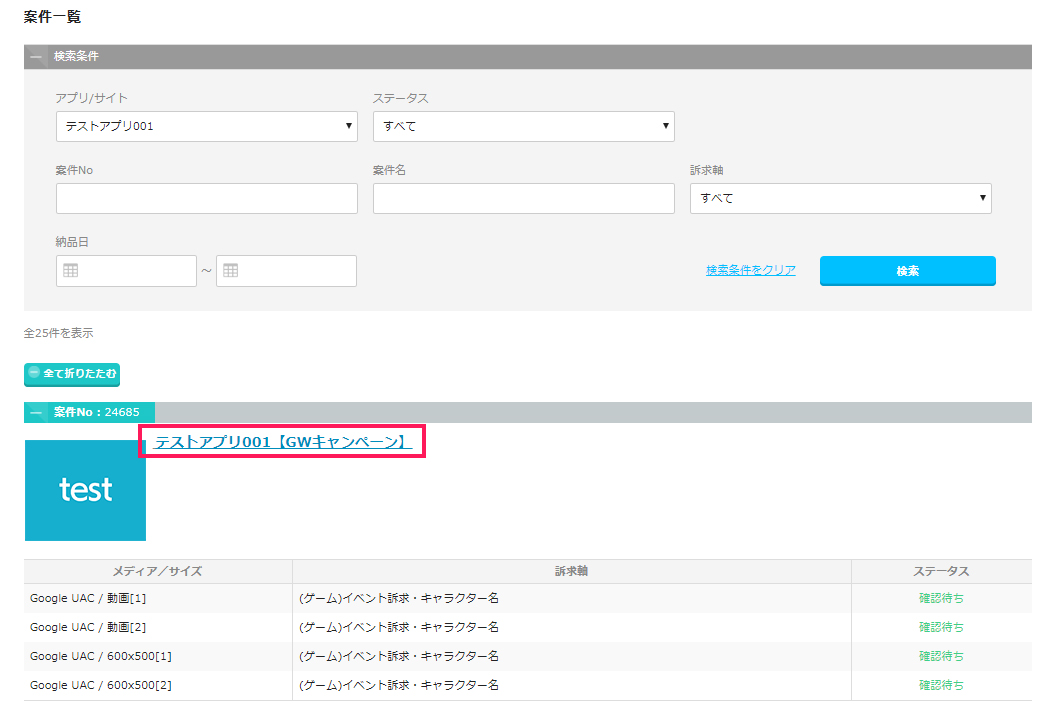Click the メディア／サイズ column header
Image resolution: width=1050 pixels, height=719 pixels.
[x=157, y=571]
